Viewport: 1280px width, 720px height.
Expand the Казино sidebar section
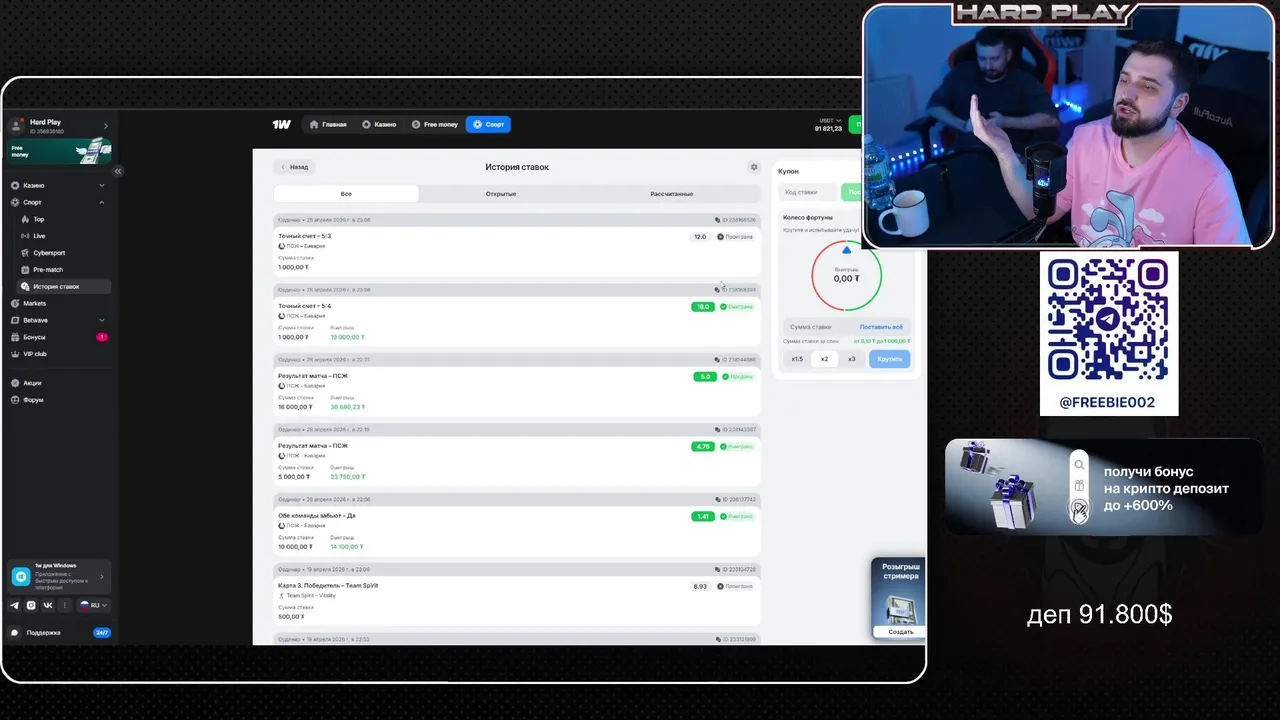click(x=58, y=185)
